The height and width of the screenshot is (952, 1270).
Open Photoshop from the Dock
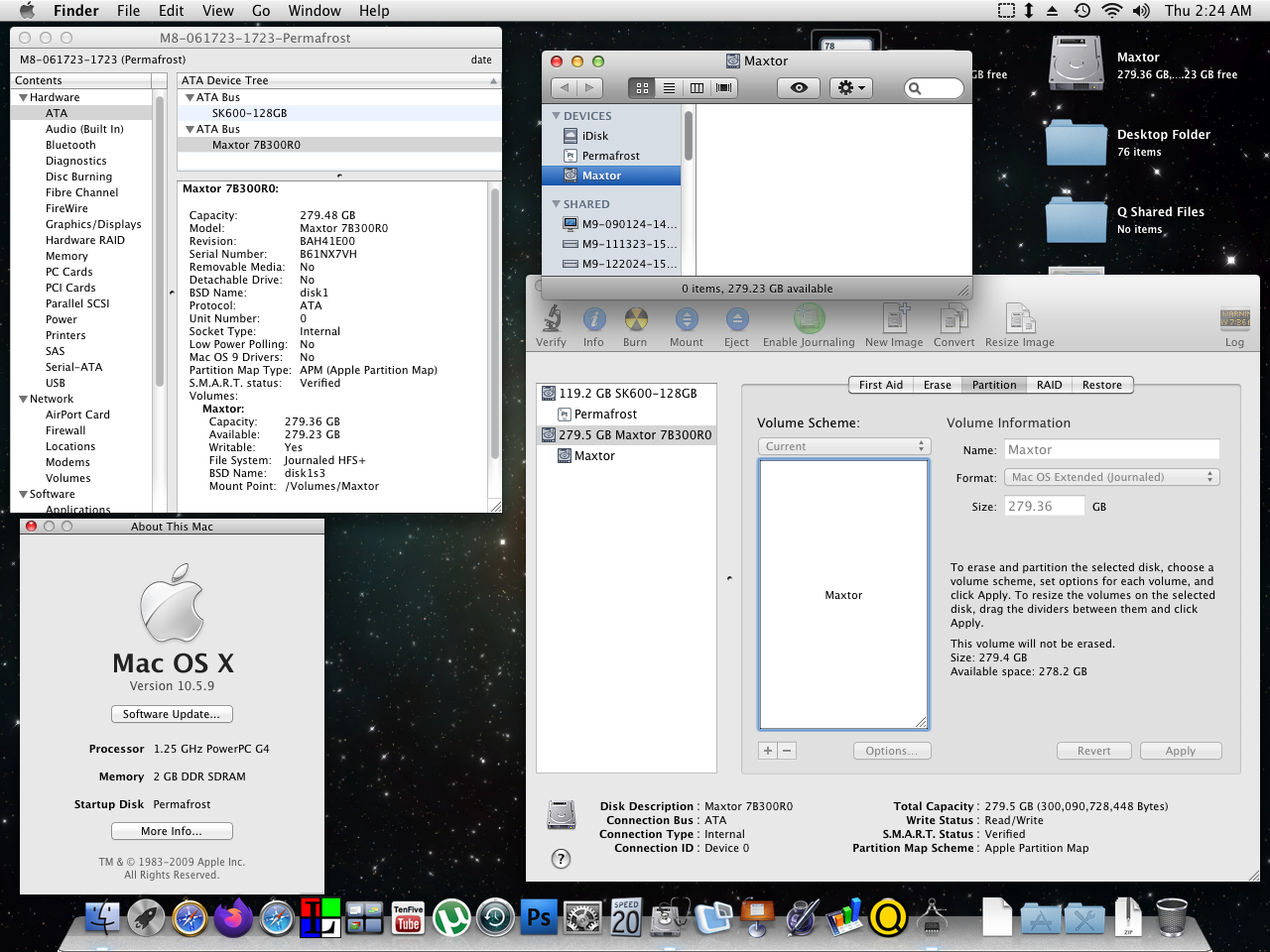(539, 917)
